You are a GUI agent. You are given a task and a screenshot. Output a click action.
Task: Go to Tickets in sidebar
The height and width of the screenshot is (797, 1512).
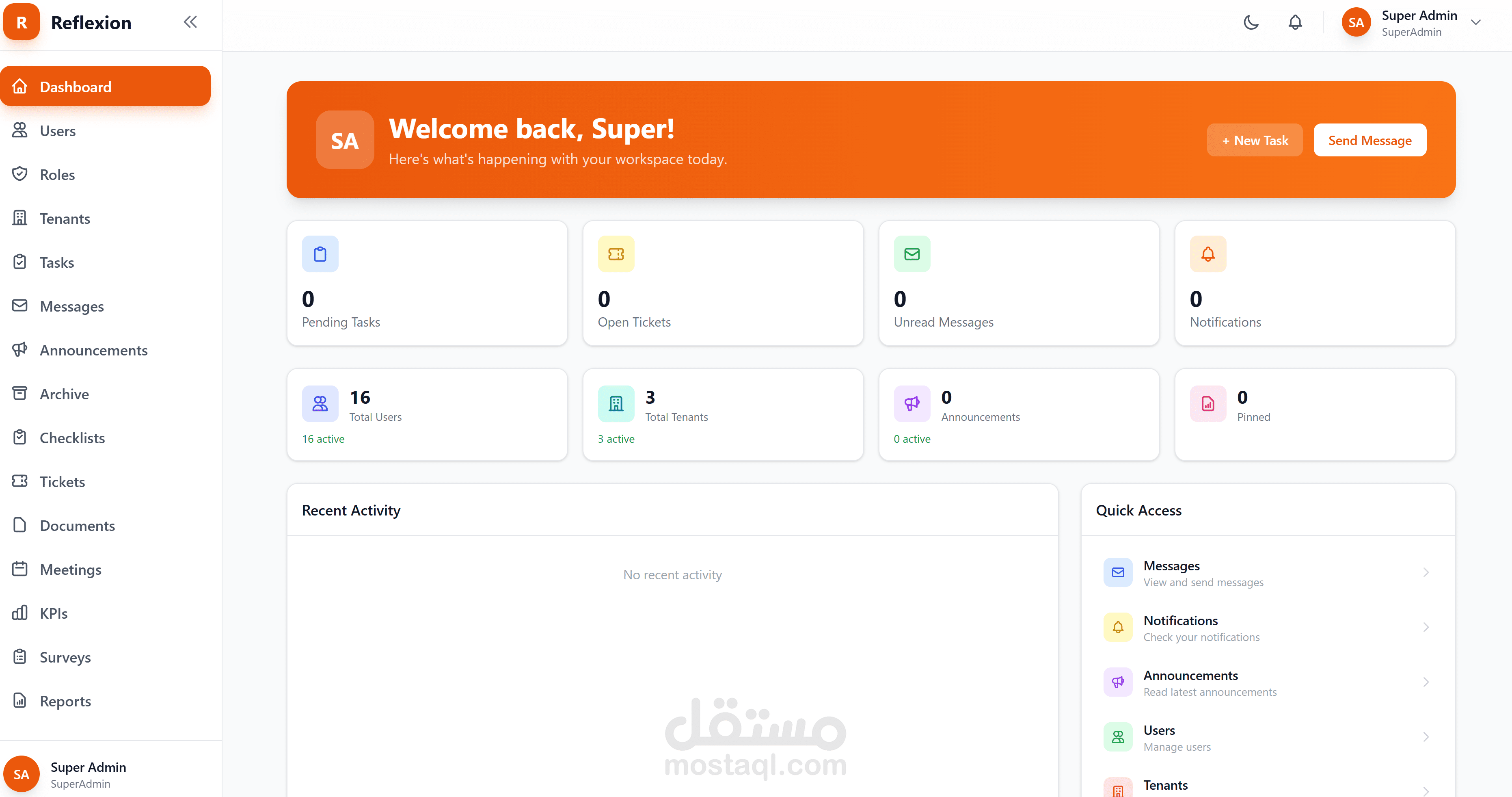click(62, 482)
